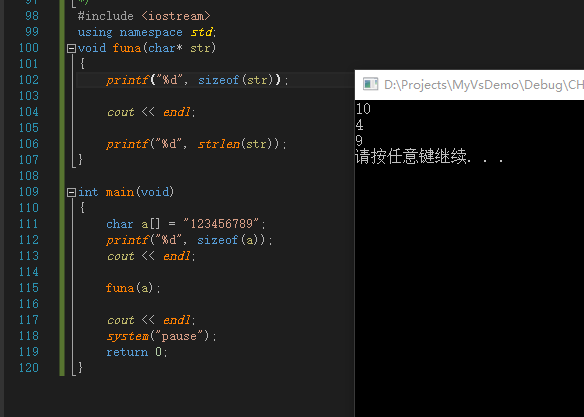Collapse the main function fold marker
The width and height of the screenshot is (584, 417).
71,192
